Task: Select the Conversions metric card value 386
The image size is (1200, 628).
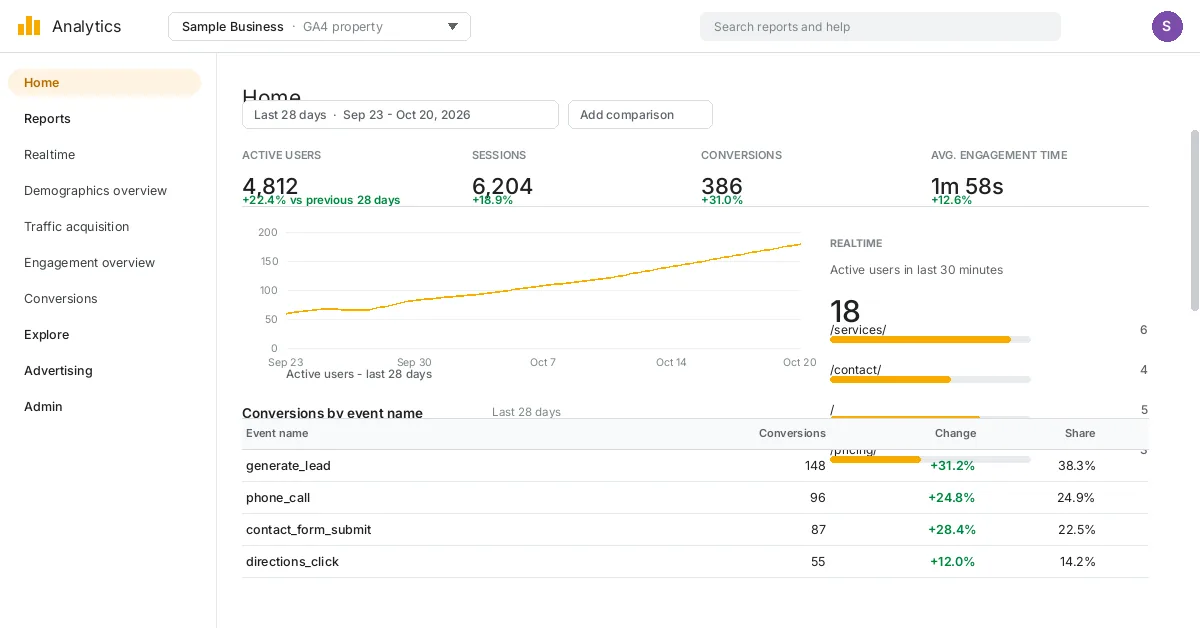Action: tap(722, 186)
